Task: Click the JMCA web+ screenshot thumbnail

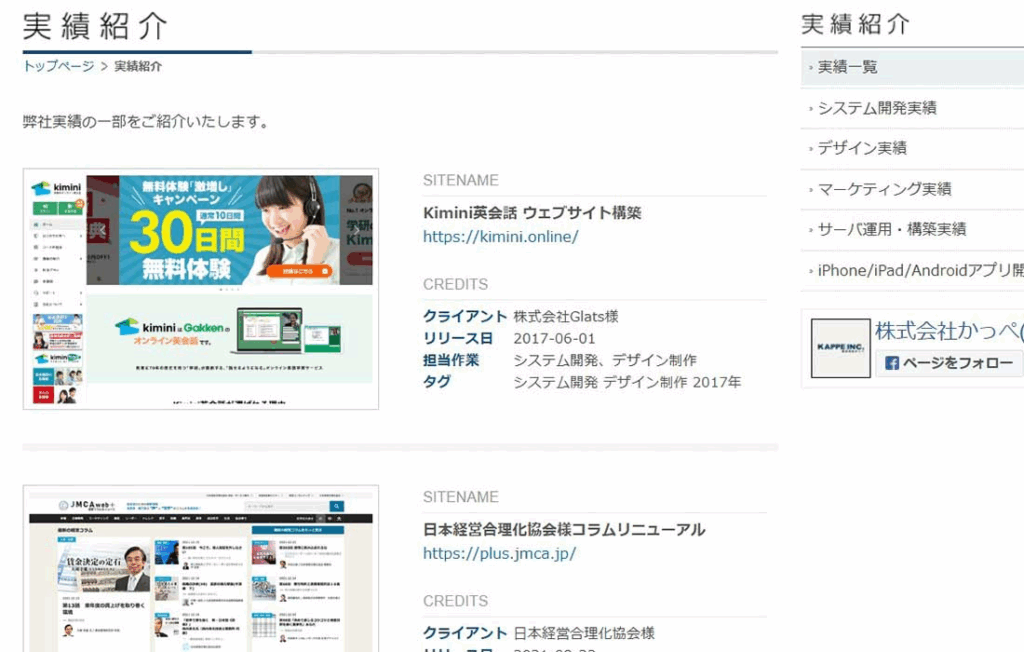Action: coord(201,568)
